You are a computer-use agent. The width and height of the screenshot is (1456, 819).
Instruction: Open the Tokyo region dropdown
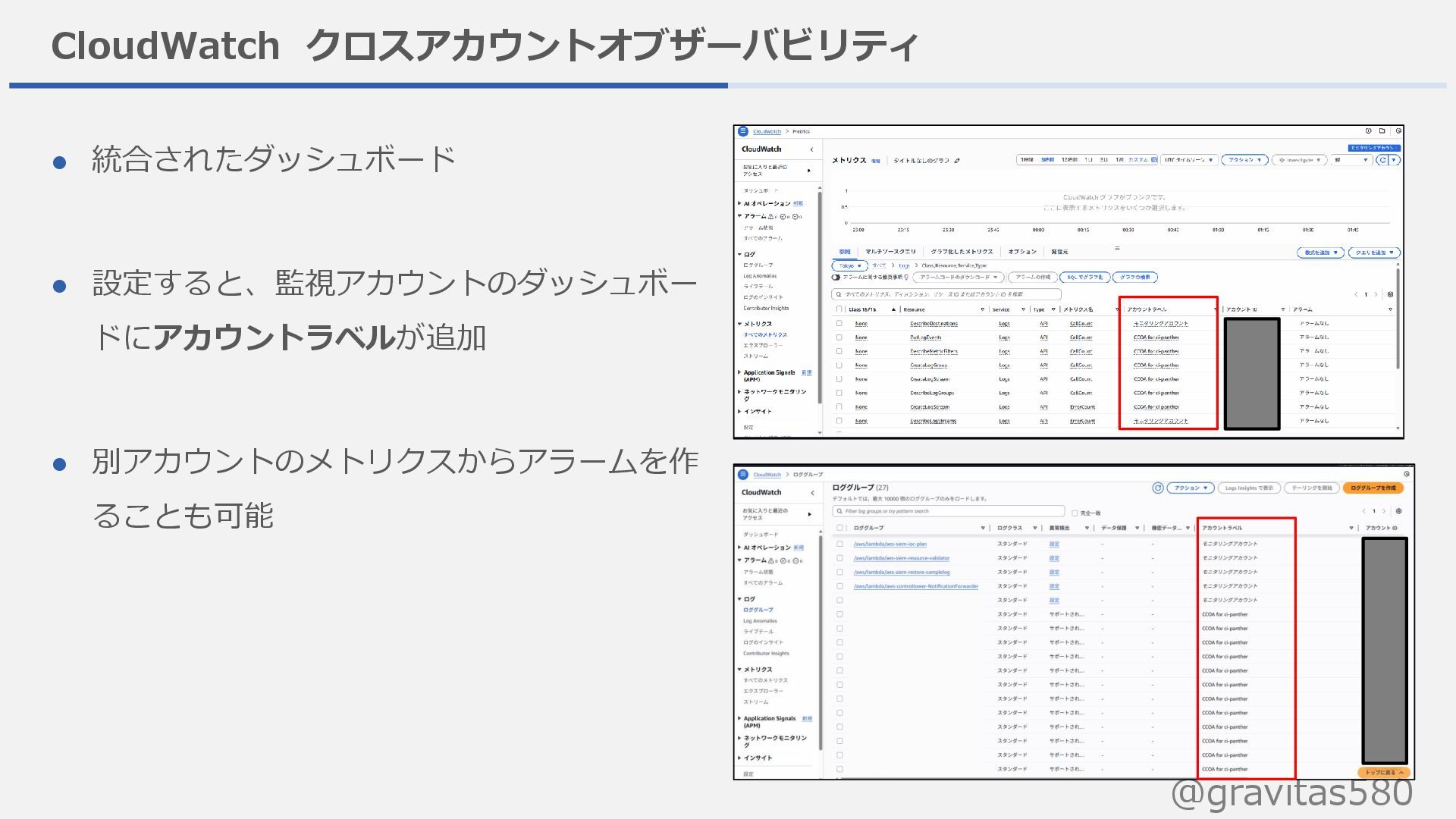coord(849,266)
